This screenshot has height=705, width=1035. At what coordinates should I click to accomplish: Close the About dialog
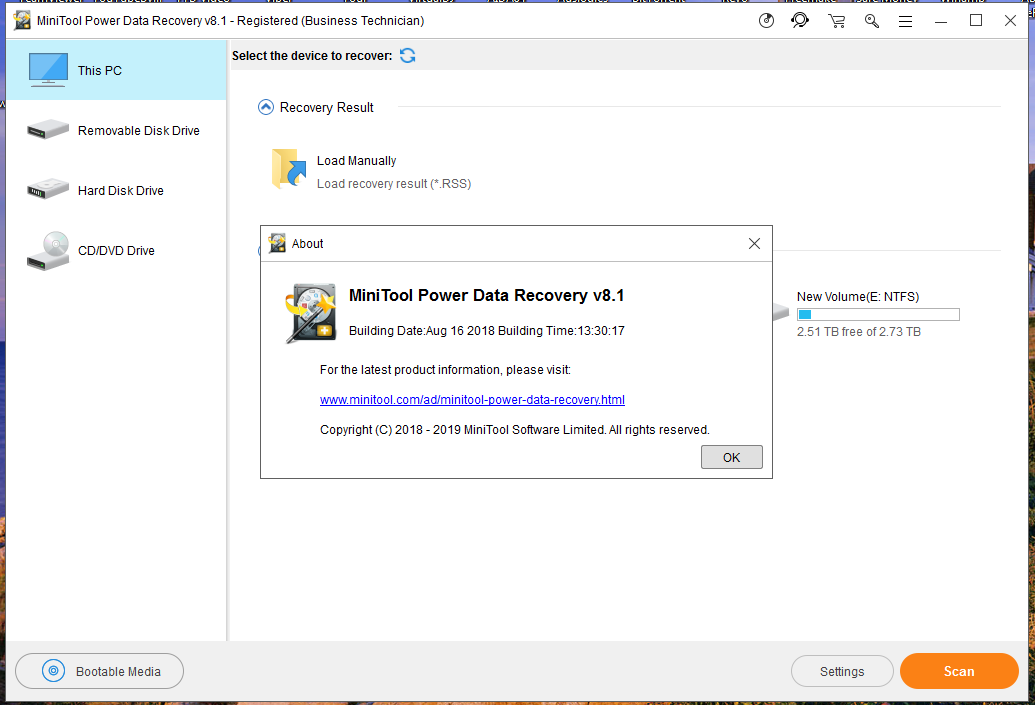754,244
